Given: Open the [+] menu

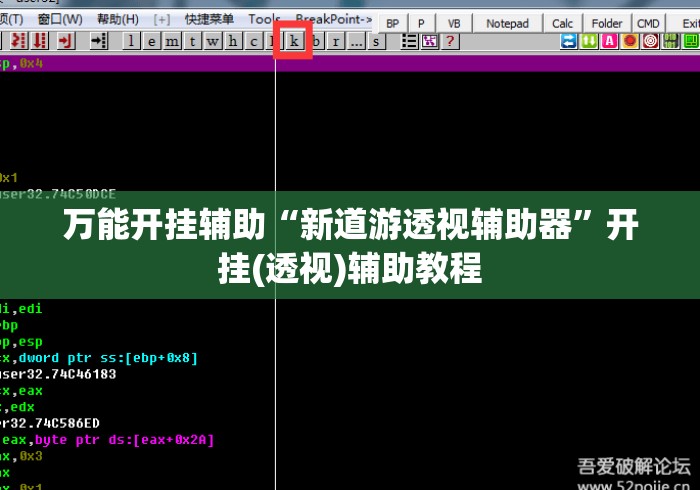Looking at the screenshot, I should (x=162, y=19).
